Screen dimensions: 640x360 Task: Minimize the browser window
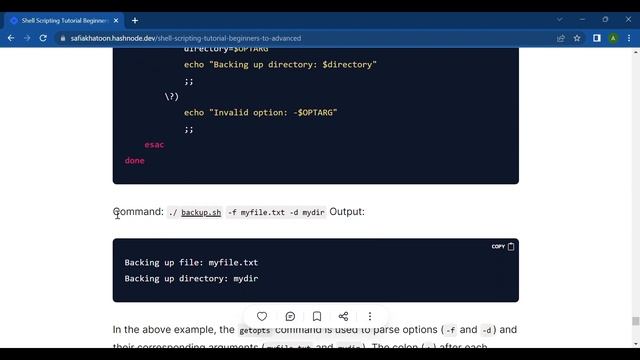point(582,20)
